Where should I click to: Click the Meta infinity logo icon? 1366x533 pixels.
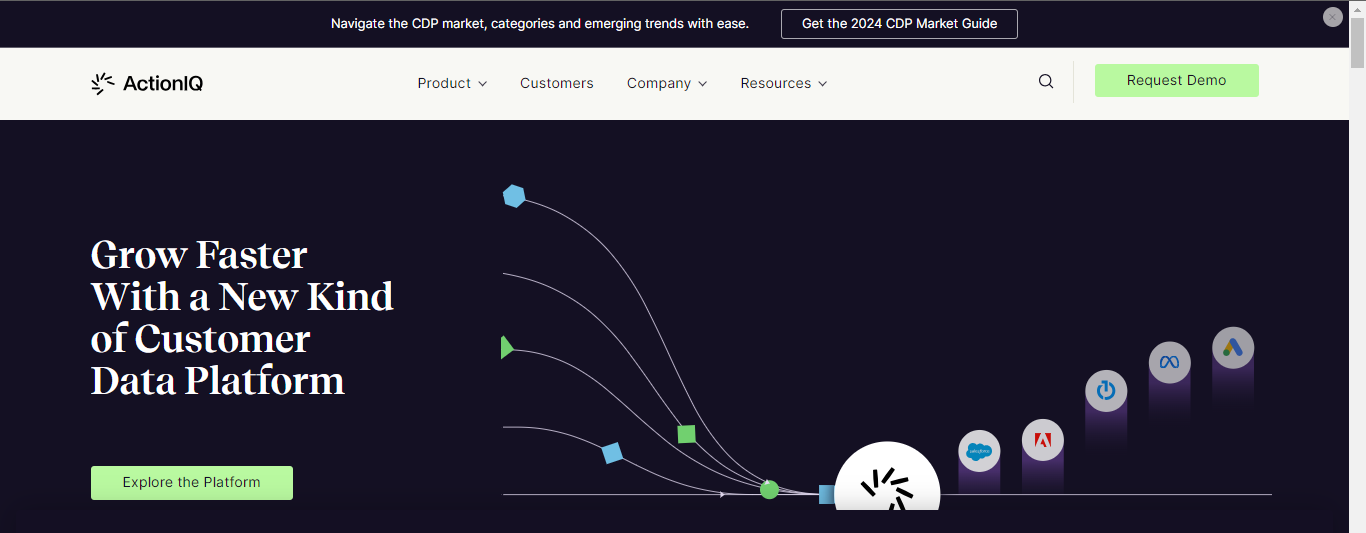click(1170, 362)
